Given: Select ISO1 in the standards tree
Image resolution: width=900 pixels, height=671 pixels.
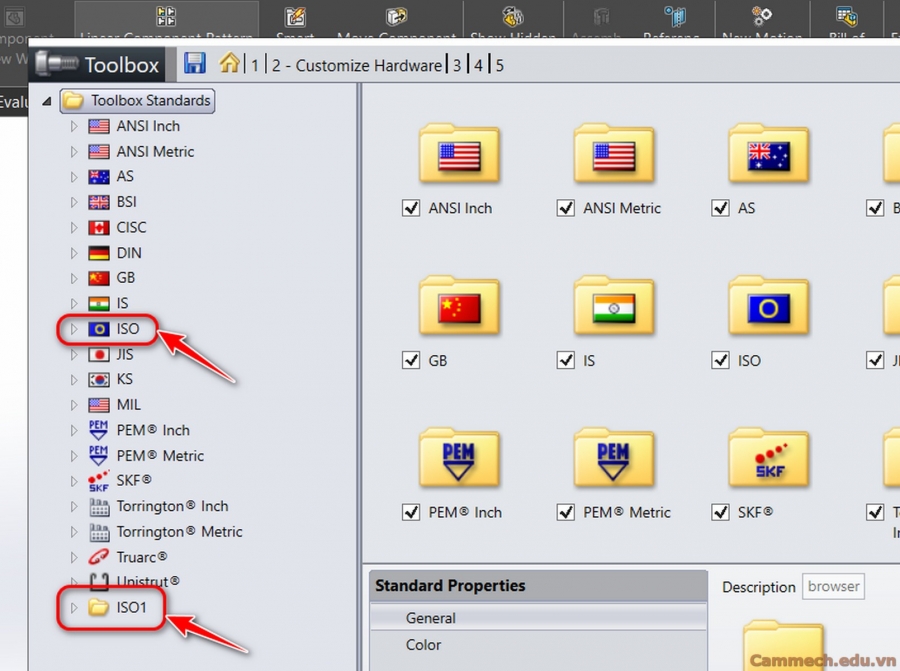Looking at the screenshot, I should [131, 607].
